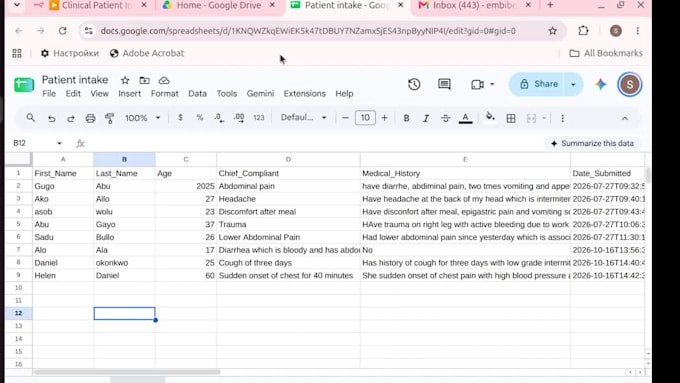Screen dimensions: 680x383
Task: Open the zoom 100% dropdown
Action: point(143,118)
